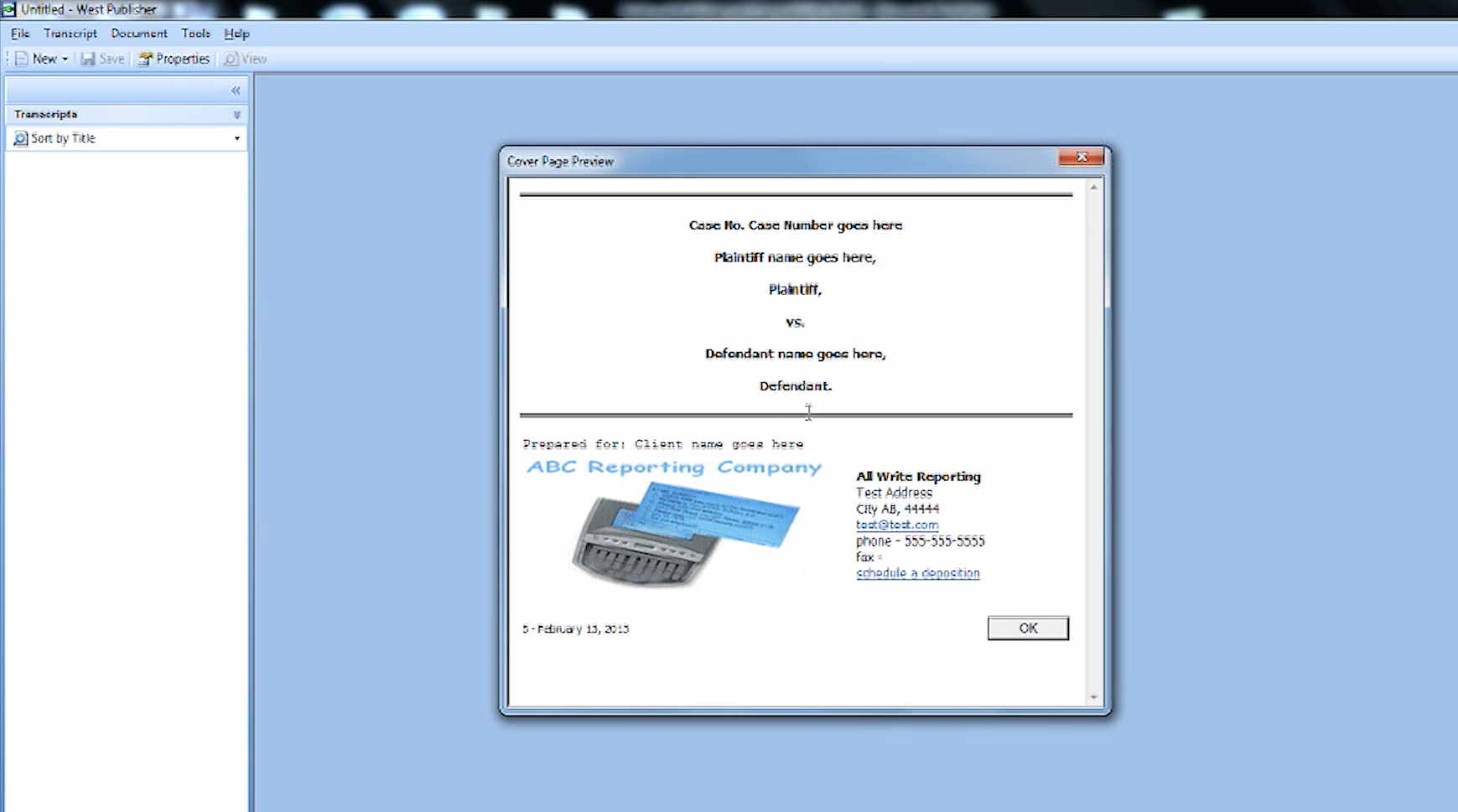Open the File menu

coord(20,34)
